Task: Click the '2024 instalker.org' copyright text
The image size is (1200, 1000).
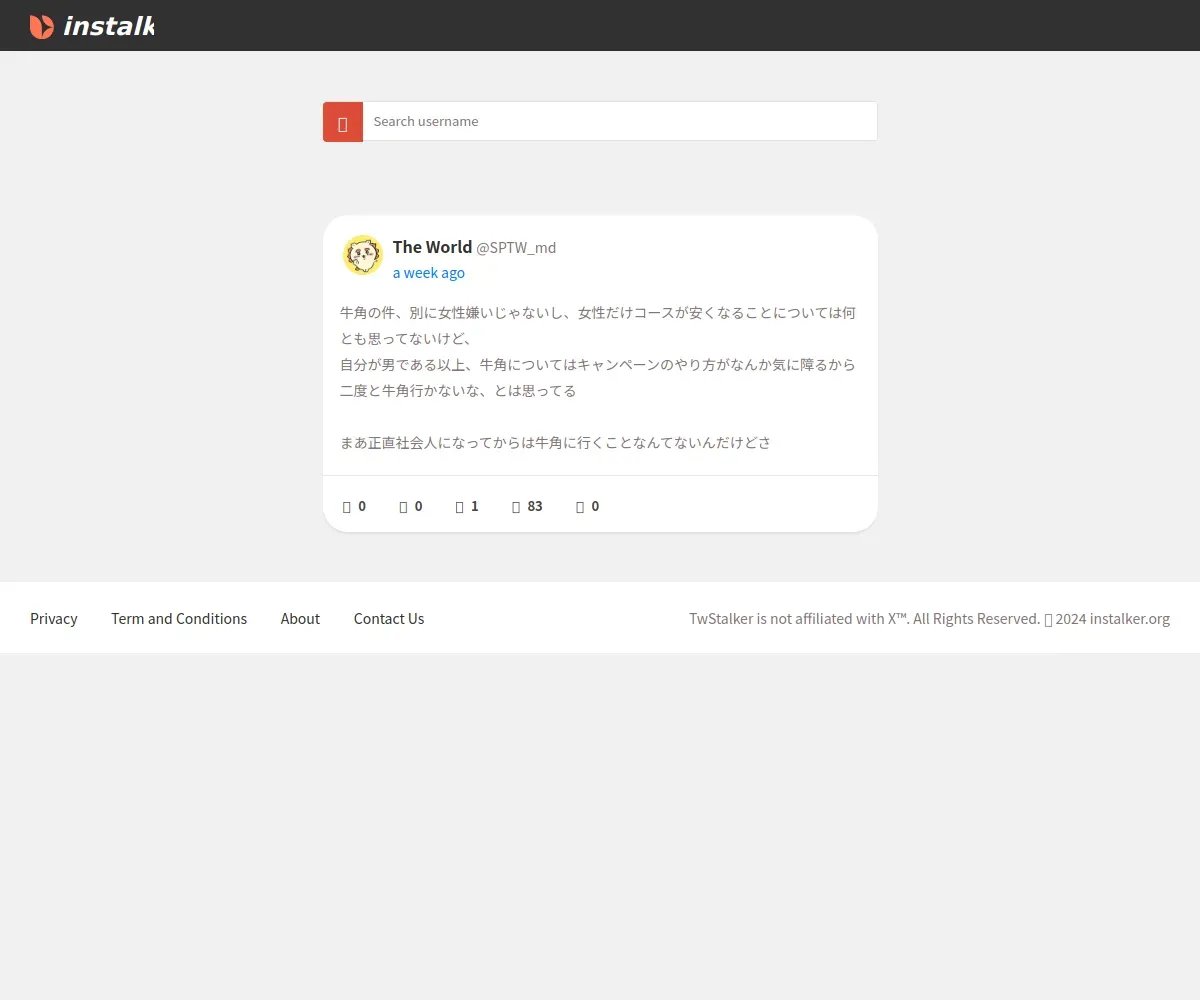Action: click(1112, 619)
